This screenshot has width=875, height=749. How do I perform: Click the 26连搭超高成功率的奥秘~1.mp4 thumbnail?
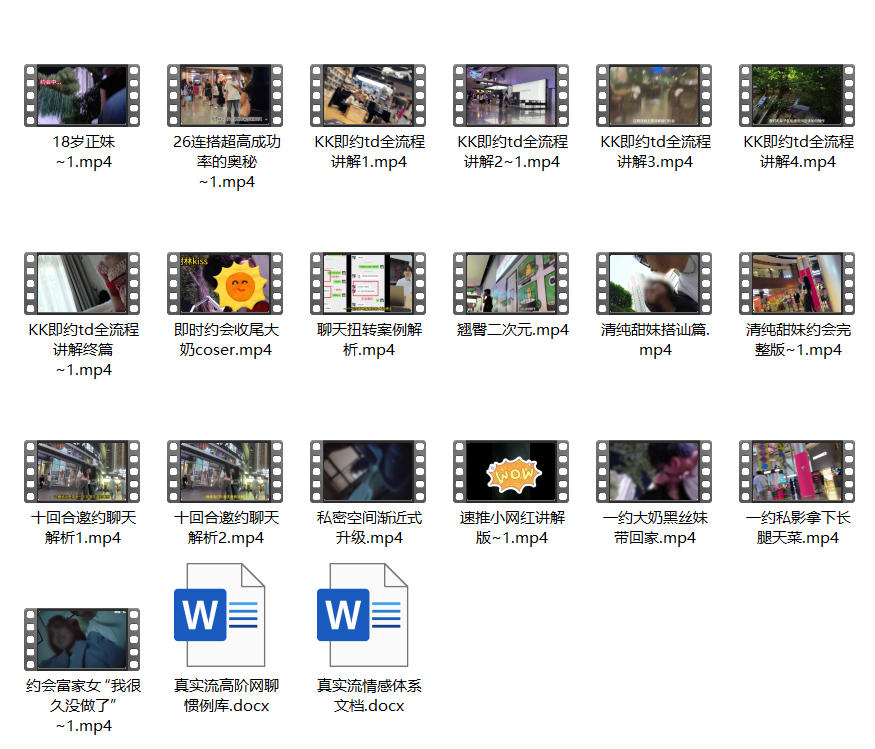(225, 96)
